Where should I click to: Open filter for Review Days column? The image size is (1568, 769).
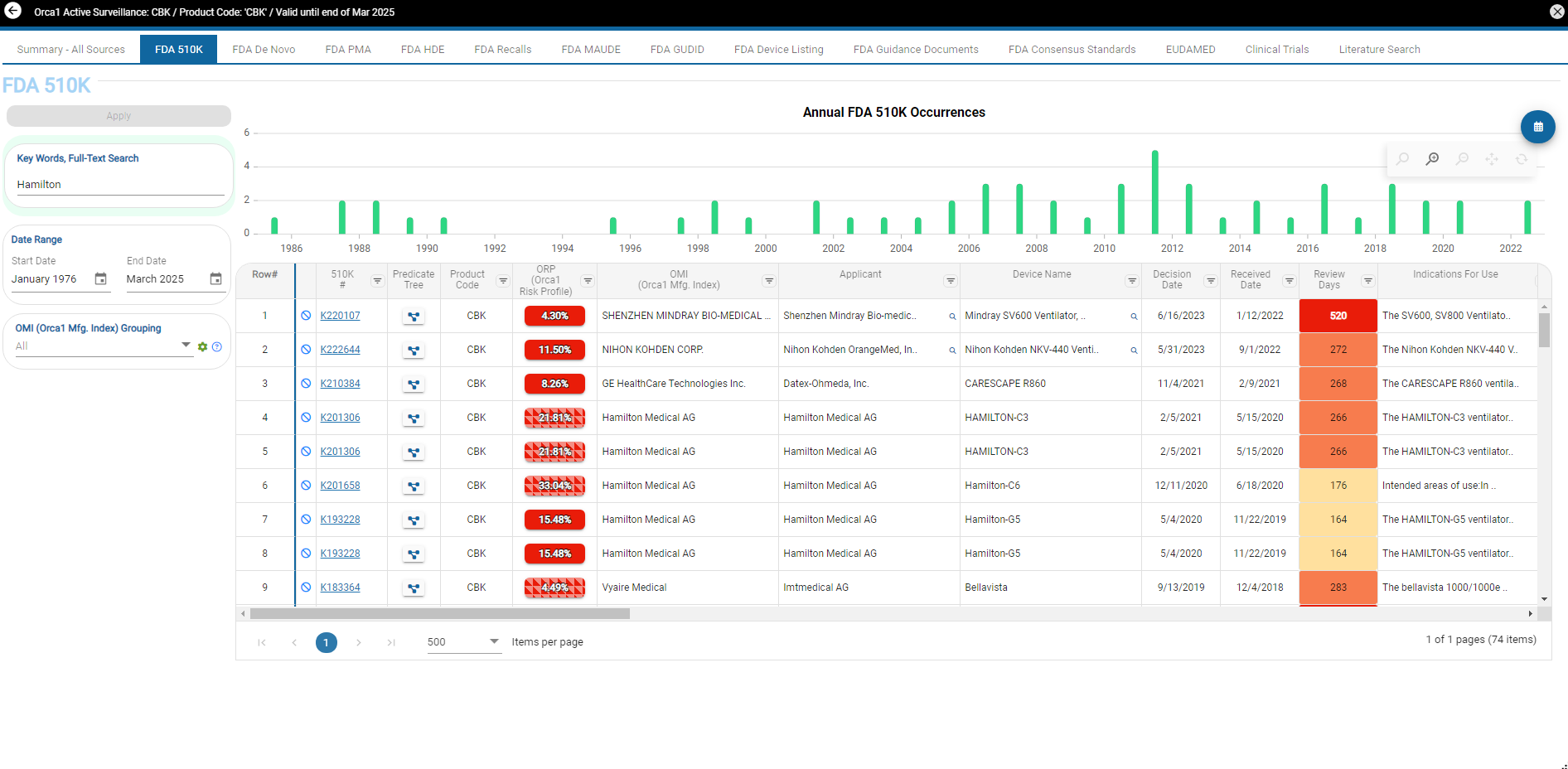click(1368, 281)
